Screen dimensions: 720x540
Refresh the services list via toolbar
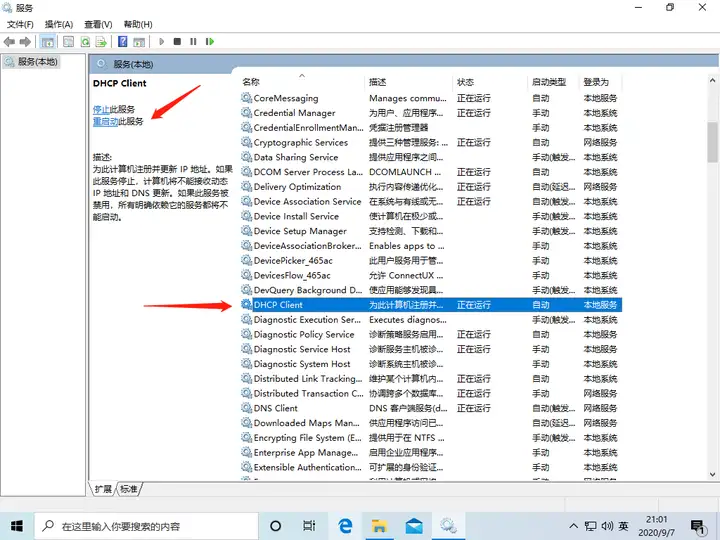tap(85, 42)
